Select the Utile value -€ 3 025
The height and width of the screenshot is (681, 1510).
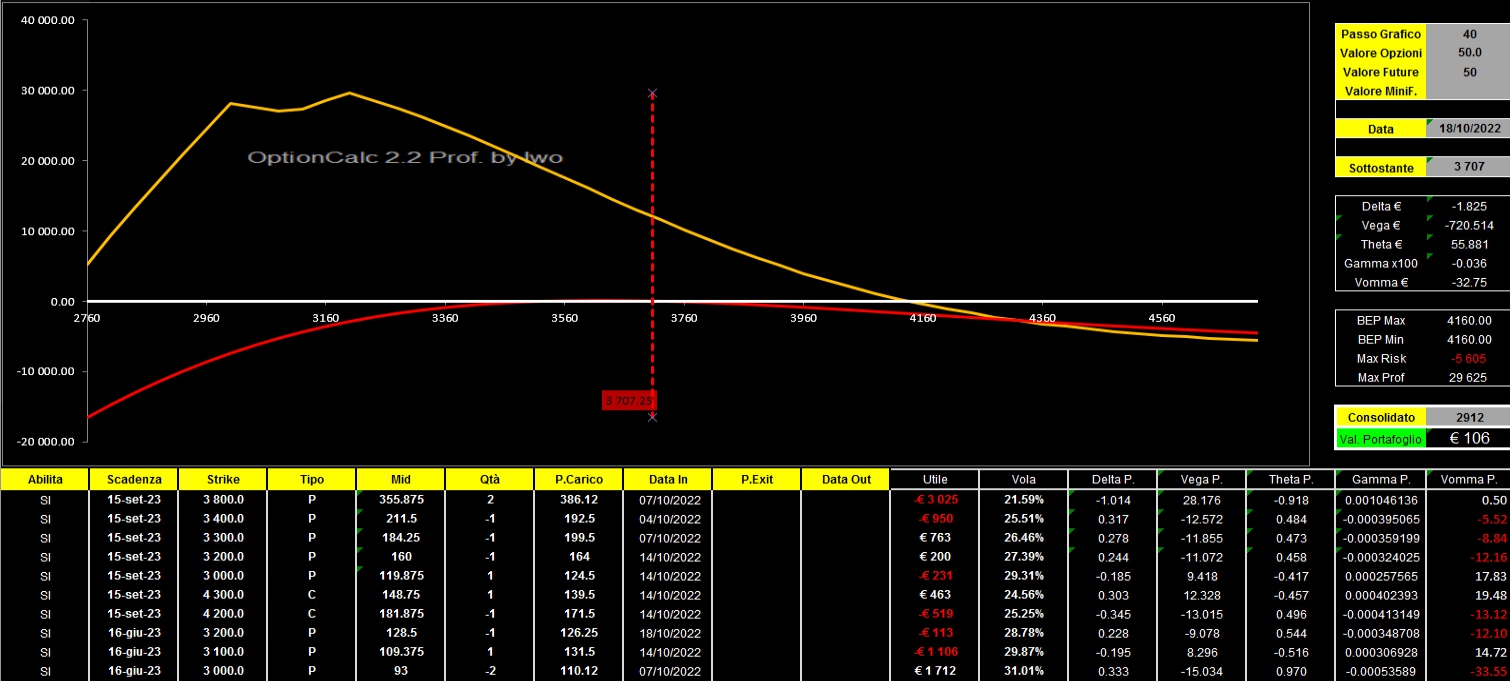(x=935, y=499)
